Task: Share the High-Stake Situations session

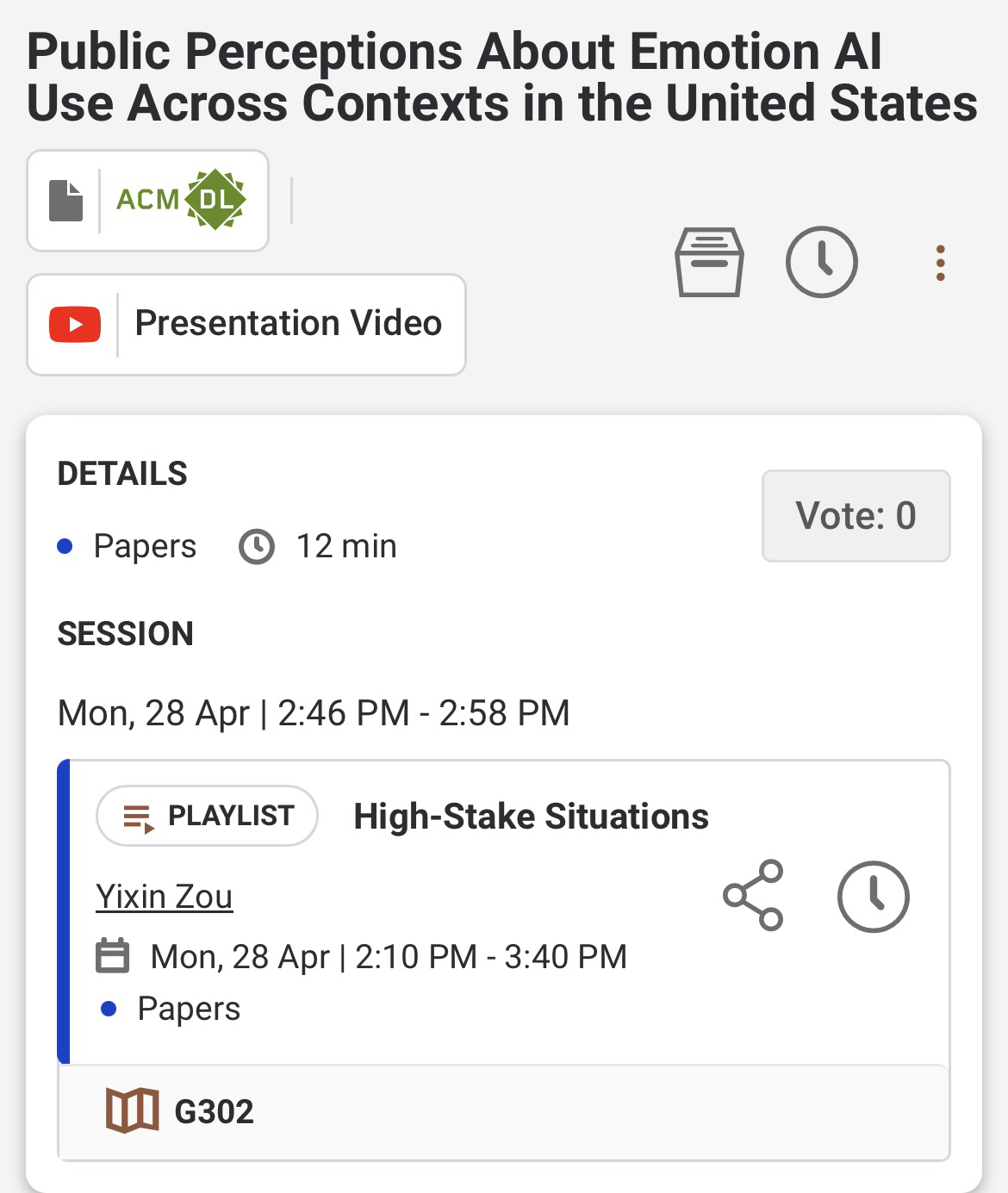Action: (x=754, y=896)
